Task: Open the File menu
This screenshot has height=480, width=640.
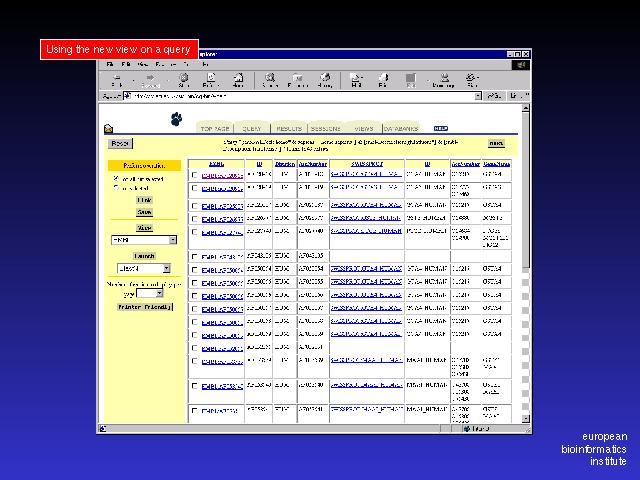Action: (110, 64)
